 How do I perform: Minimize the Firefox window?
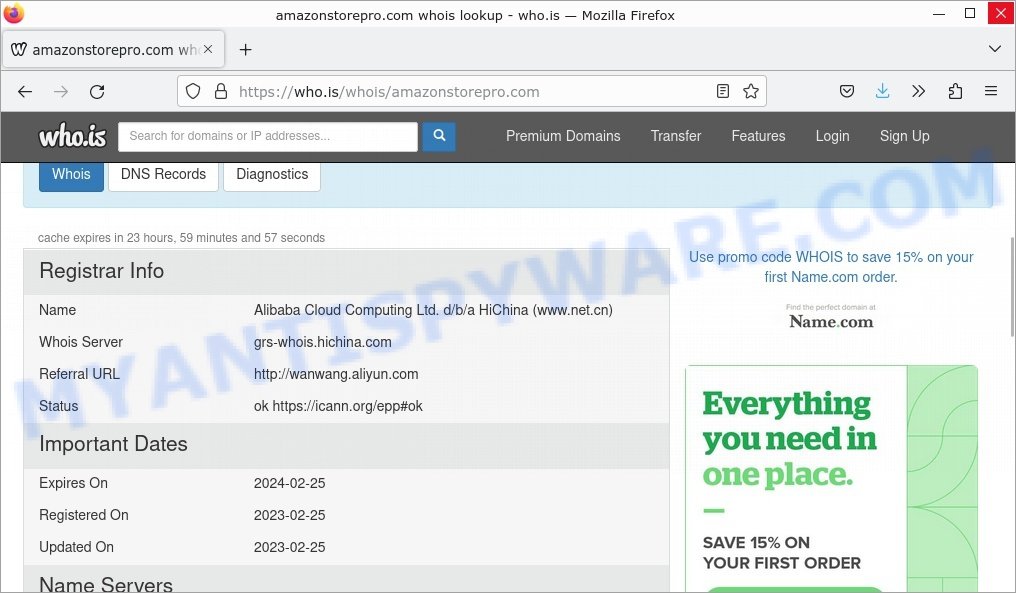(939, 14)
